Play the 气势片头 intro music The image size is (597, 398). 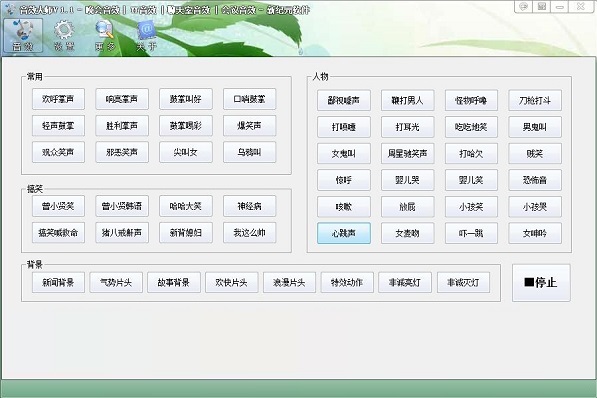[116, 283]
